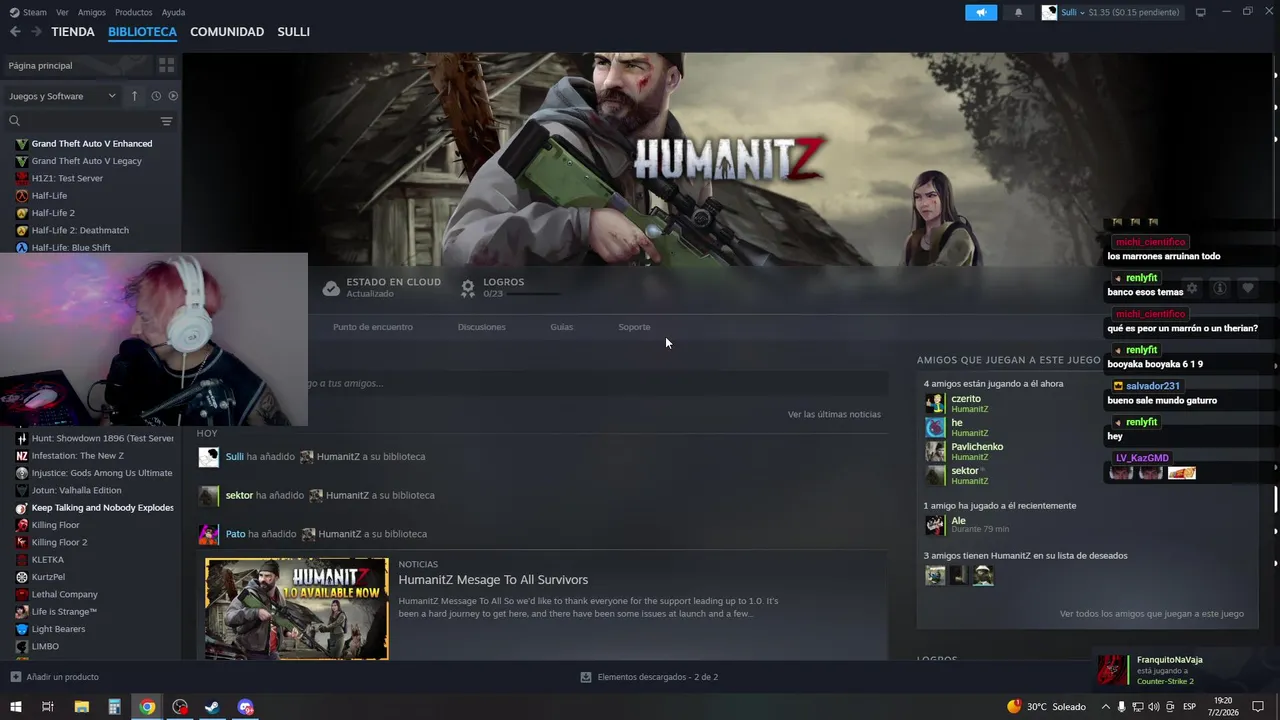The width and height of the screenshot is (1280, 720).
Task: Open the Guías tab
Action: (562, 327)
